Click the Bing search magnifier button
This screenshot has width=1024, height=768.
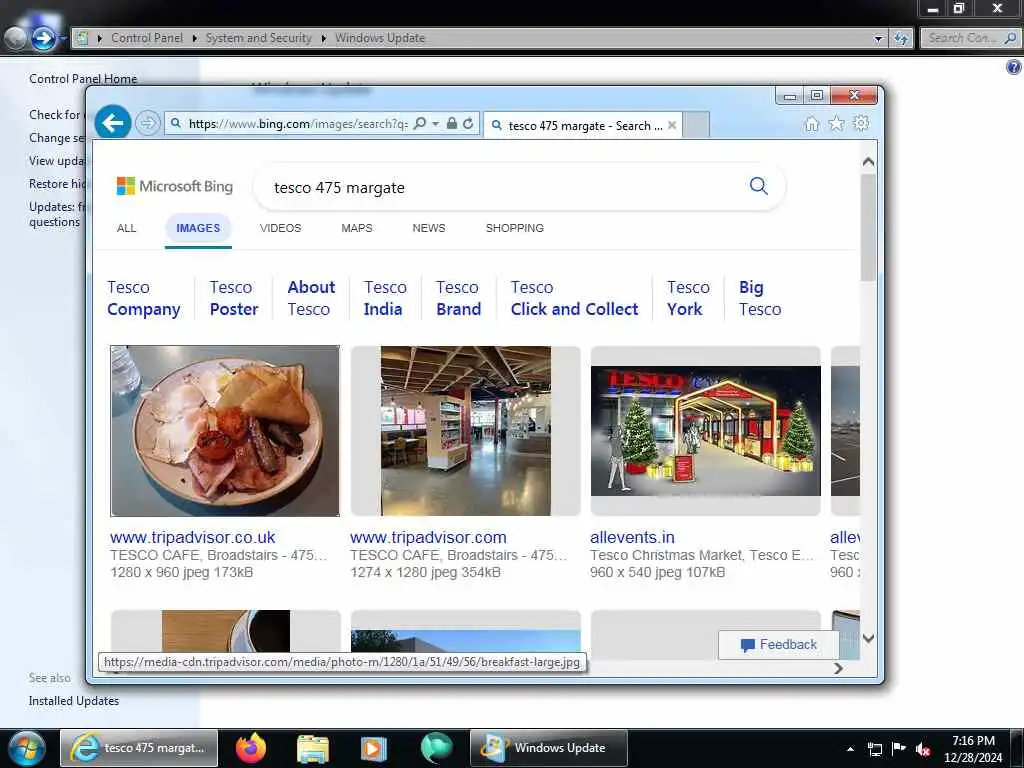758,186
